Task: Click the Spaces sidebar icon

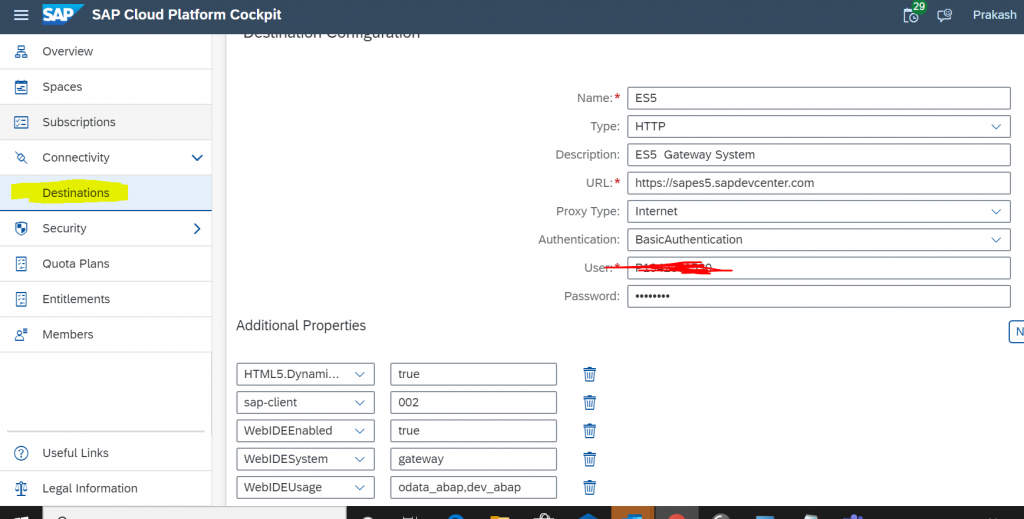Action: tap(21, 87)
